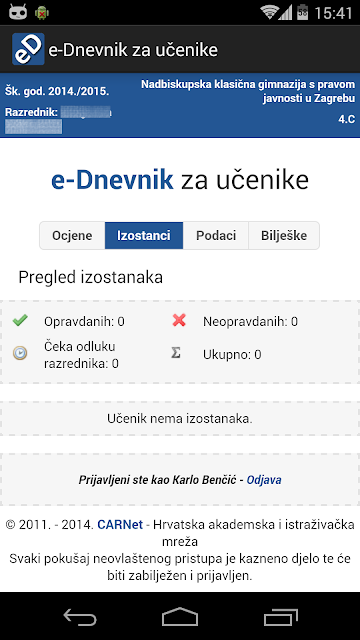Click the green checkmark Opravdanih icon
The width and height of the screenshot is (360, 640).
[x=20, y=320]
